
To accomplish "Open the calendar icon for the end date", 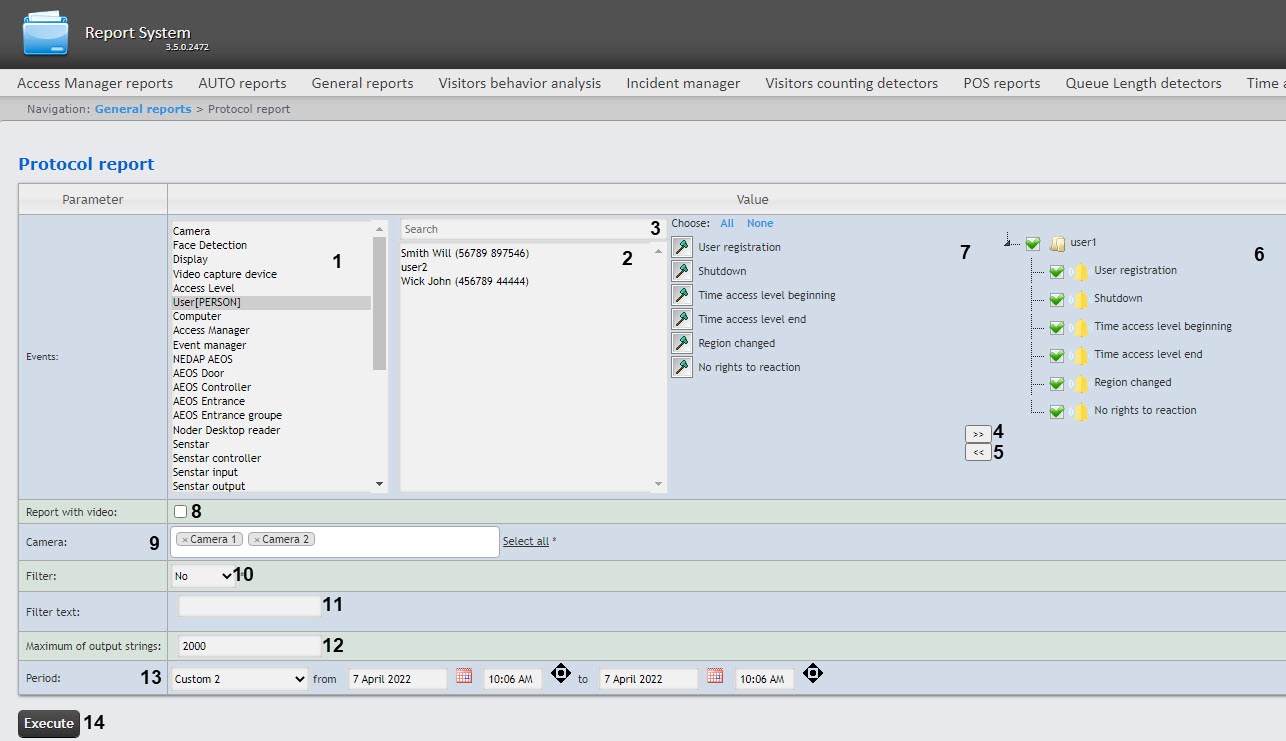I will [x=714, y=677].
